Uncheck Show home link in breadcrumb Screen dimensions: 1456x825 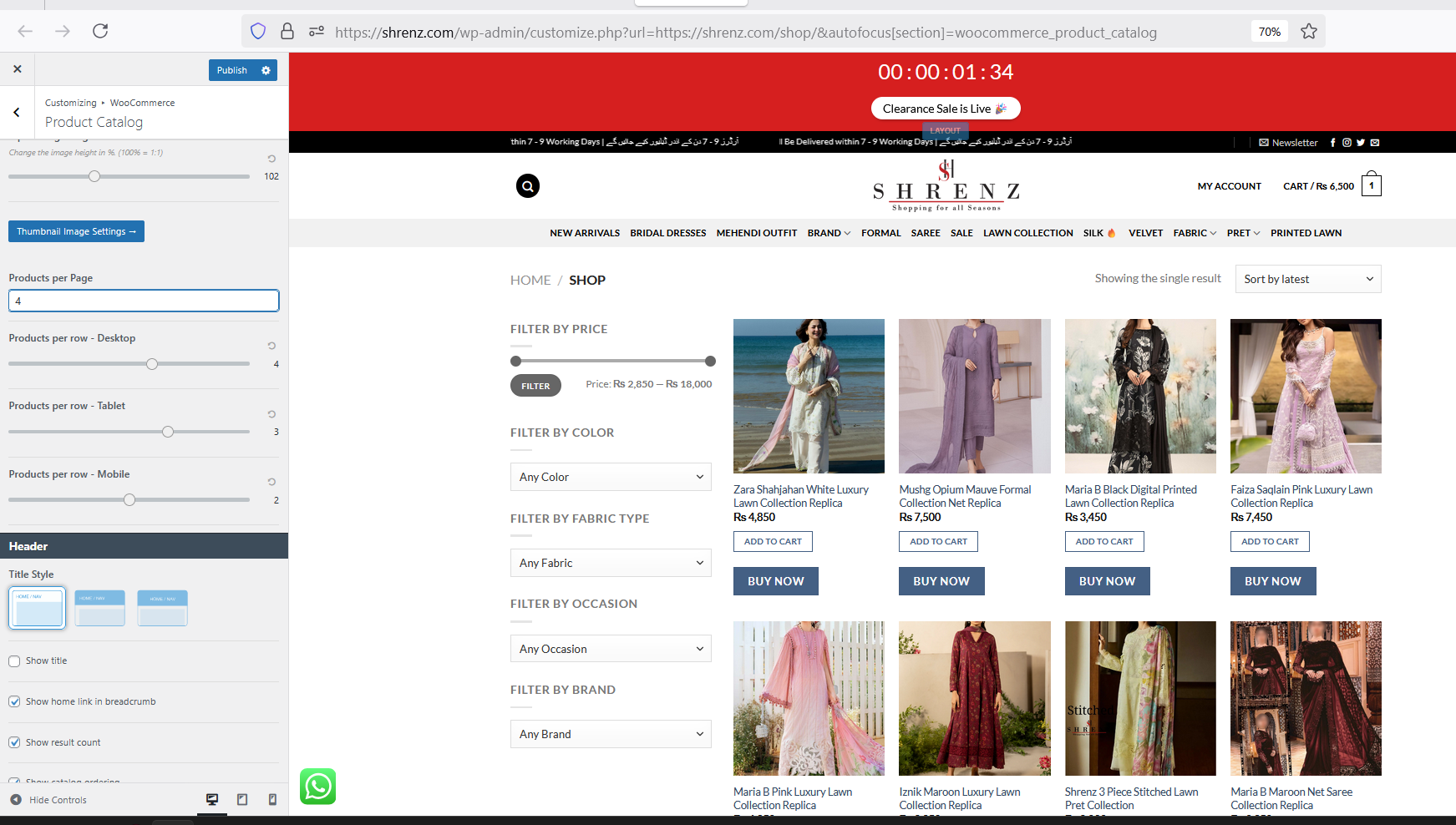(14, 702)
